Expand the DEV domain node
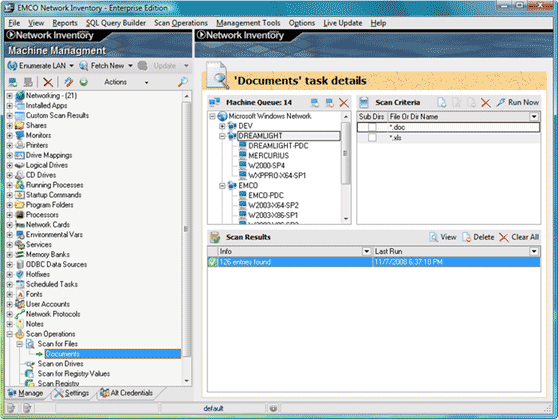Screen dimensions: 558x419 (x=222, y=126)
